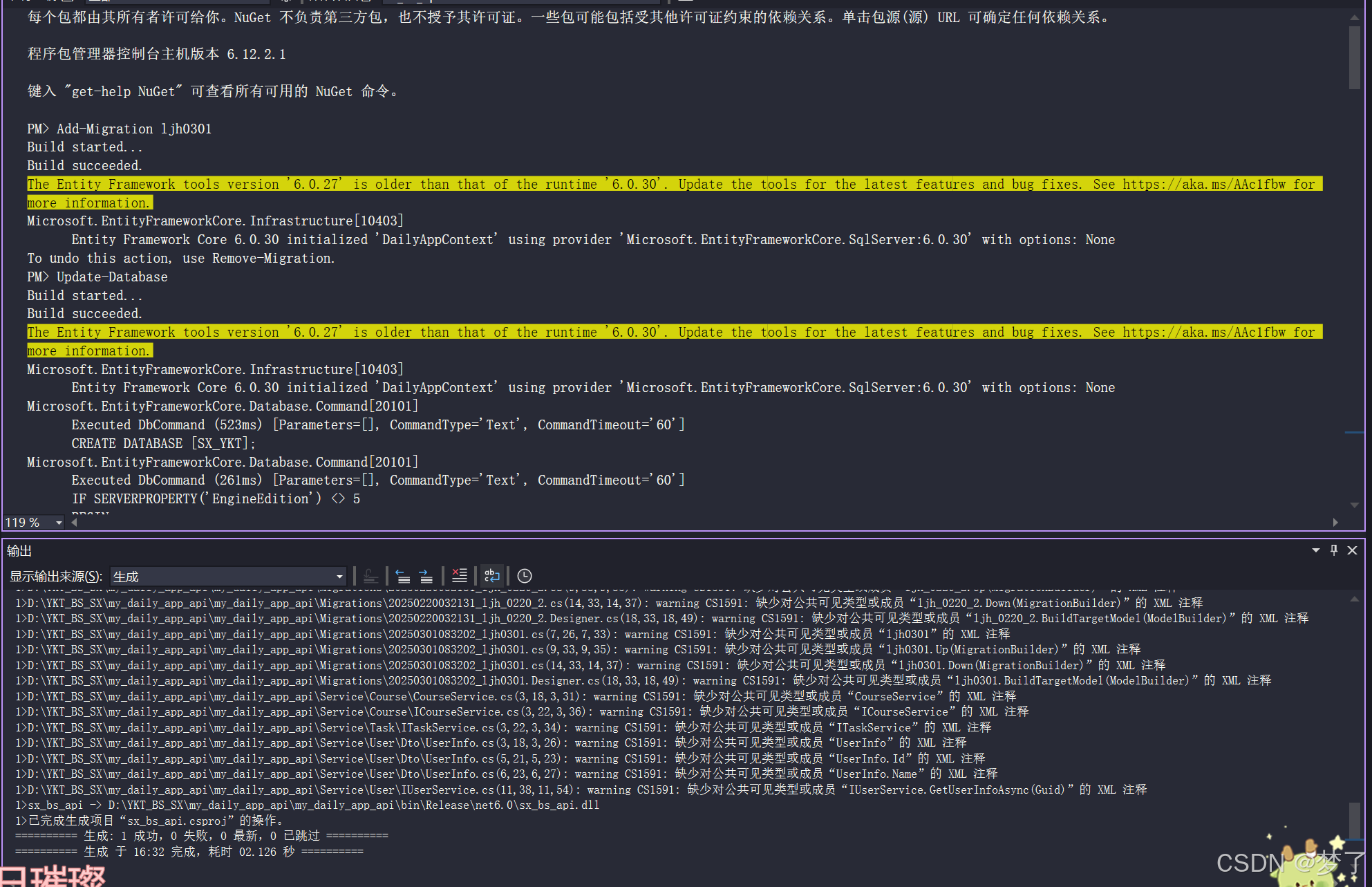The width and height of the screenshot is (1372, 887).
Task: Toggle timestamp clock icon in output toolbar
Action: coord(525,576)
